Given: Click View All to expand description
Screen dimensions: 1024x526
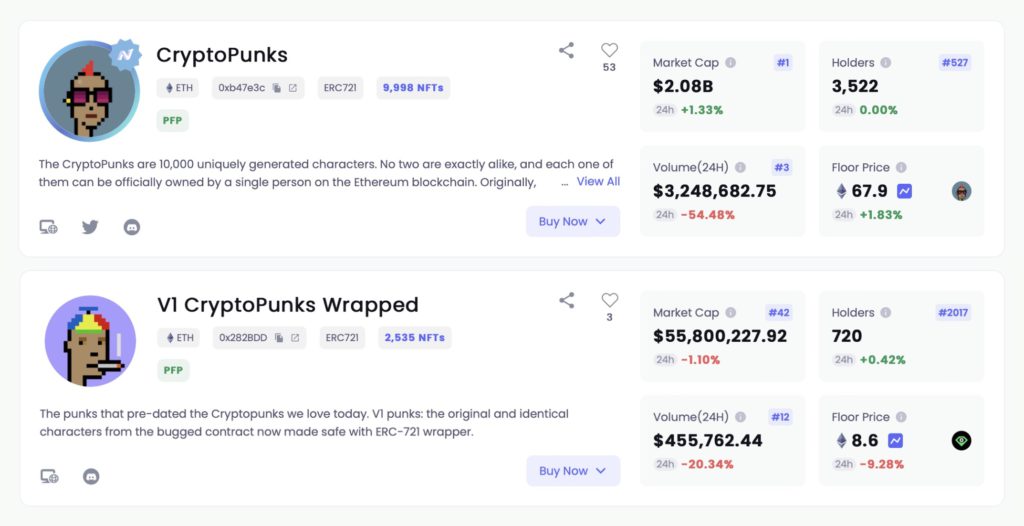Looking at the screenshot, I should 598,182.
